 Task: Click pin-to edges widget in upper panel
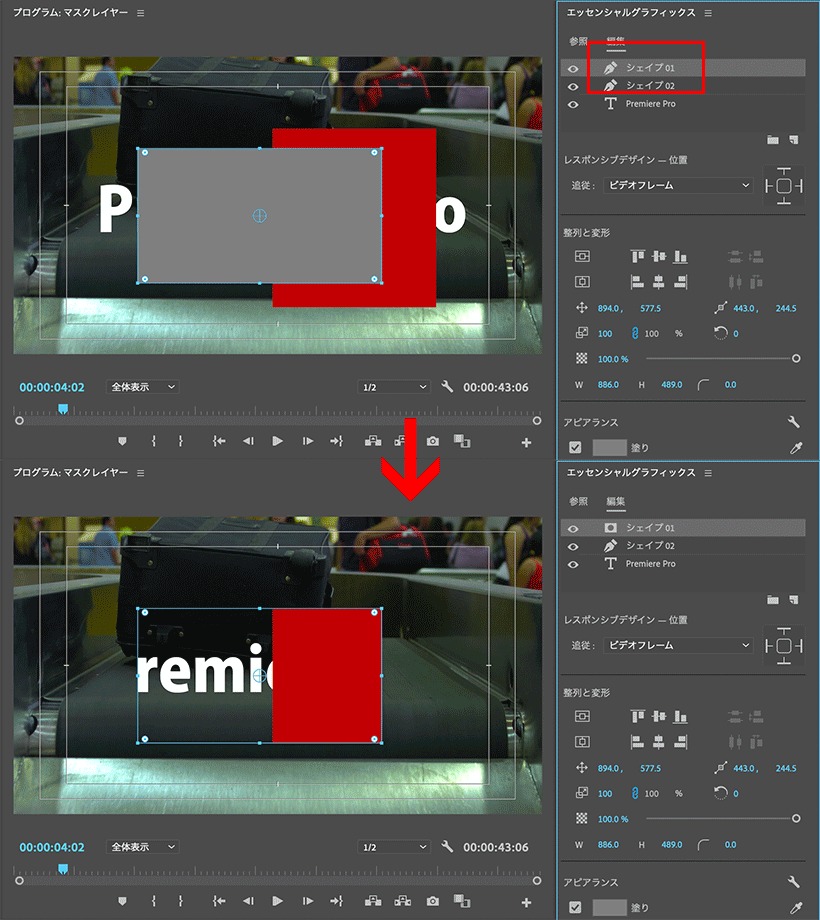pyautogui.click(x=784, y=186)
